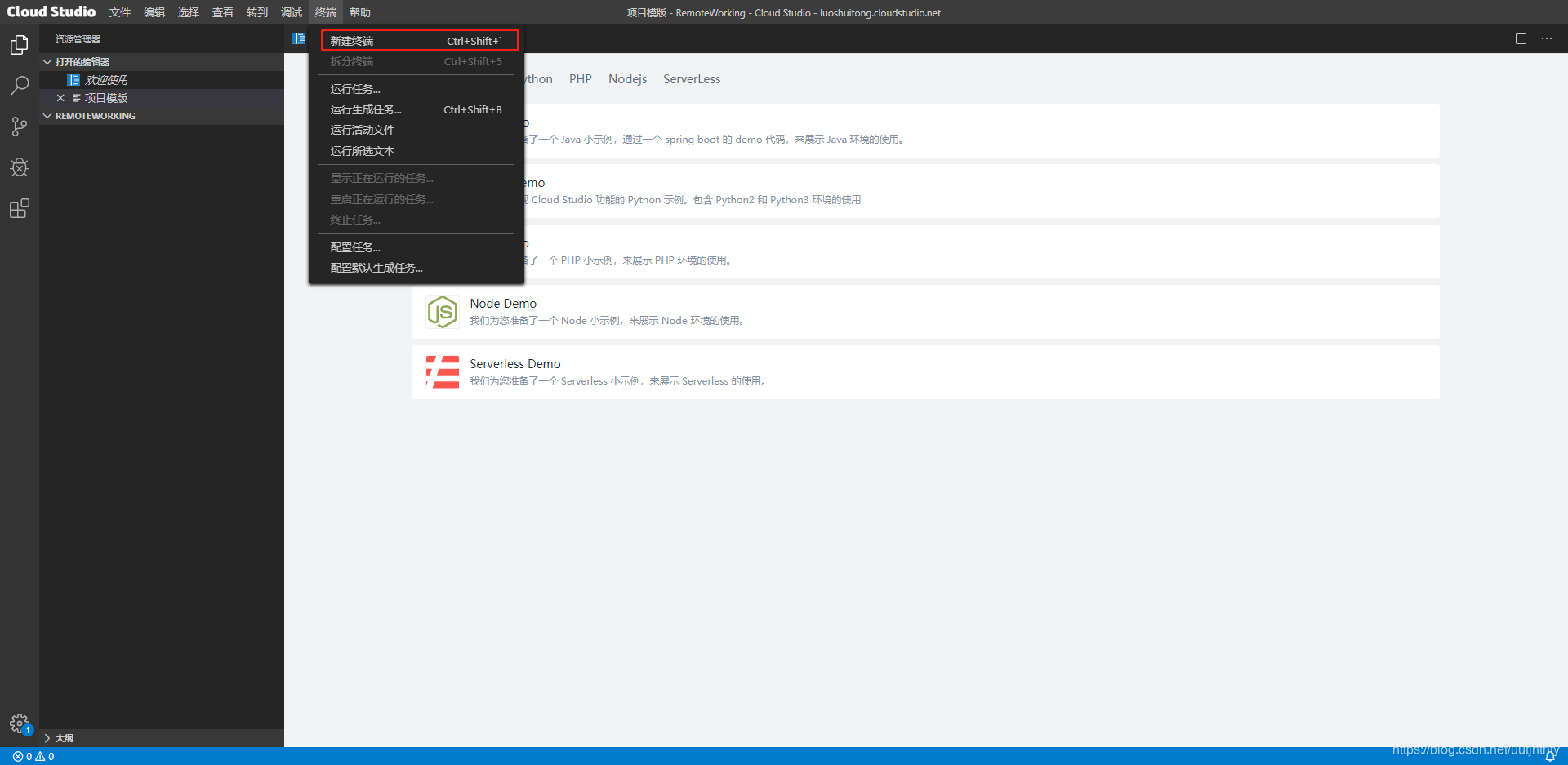The image size is (1568, 765).
Task: Choose 配置任务... menu entry
Action: pos(416,247)
